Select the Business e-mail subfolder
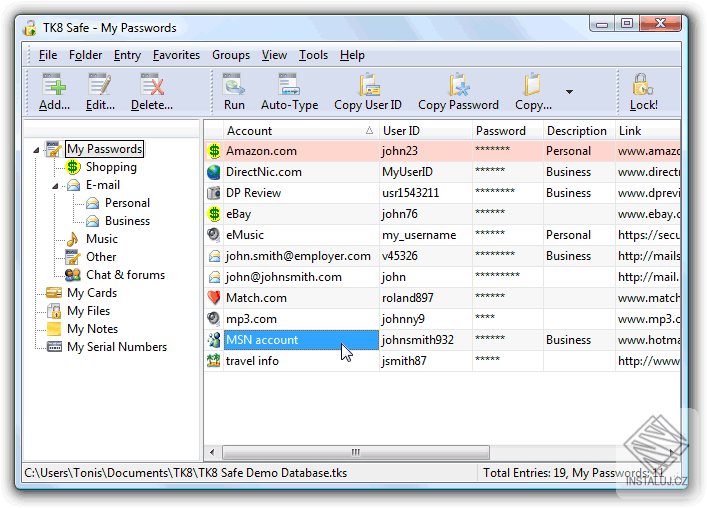This screenshot has height=508, width=707. [x=127, y=221]
